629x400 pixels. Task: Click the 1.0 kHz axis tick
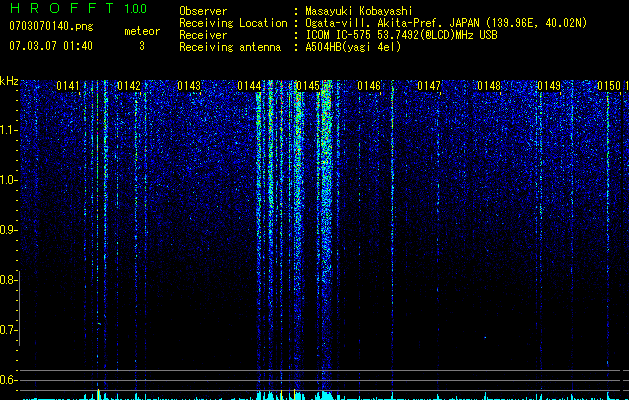(8, 180)
